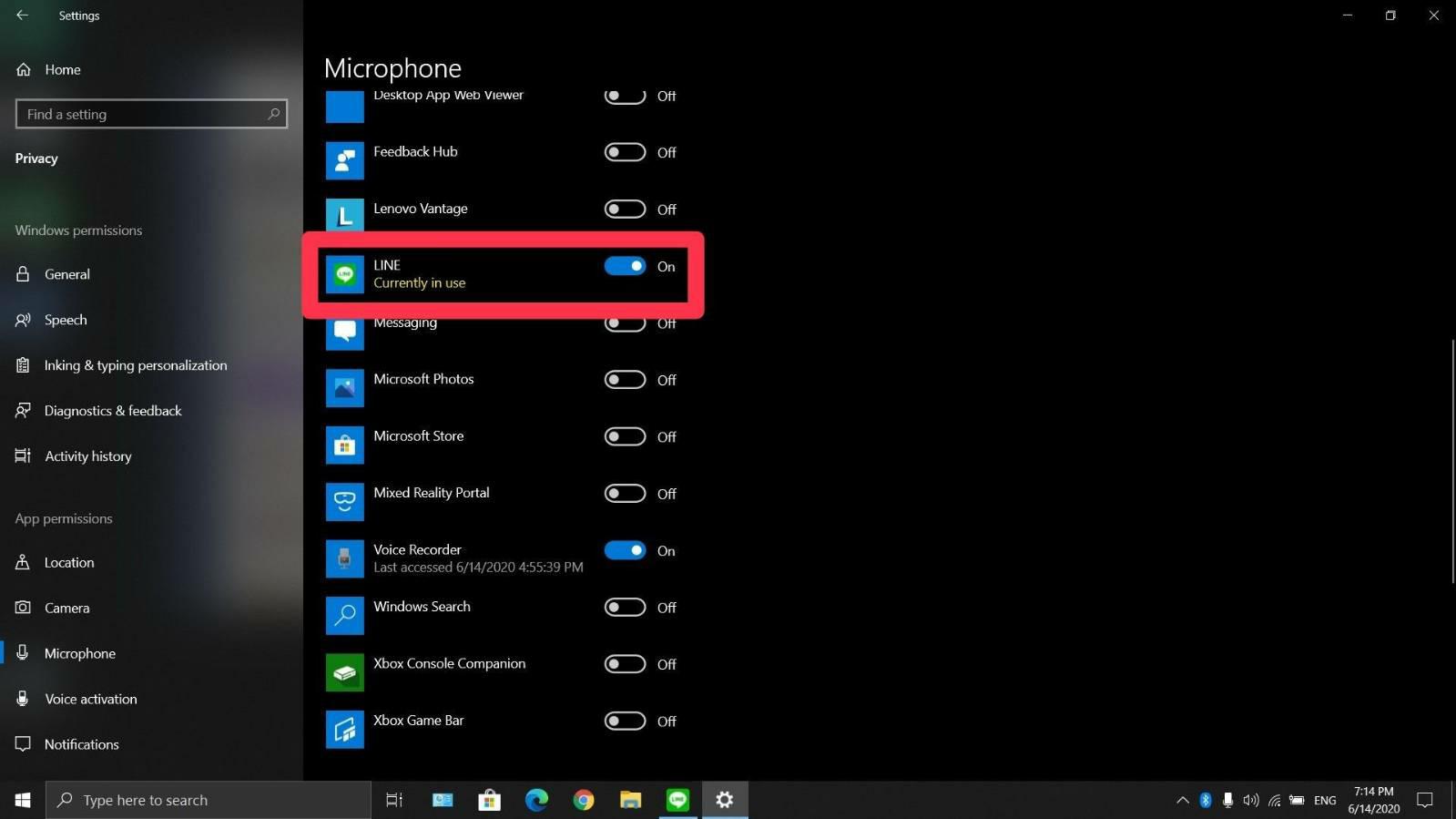Viewport: 1456px width, 819px height.
Task: Open Activity history settings
Action: coord(151,456)
